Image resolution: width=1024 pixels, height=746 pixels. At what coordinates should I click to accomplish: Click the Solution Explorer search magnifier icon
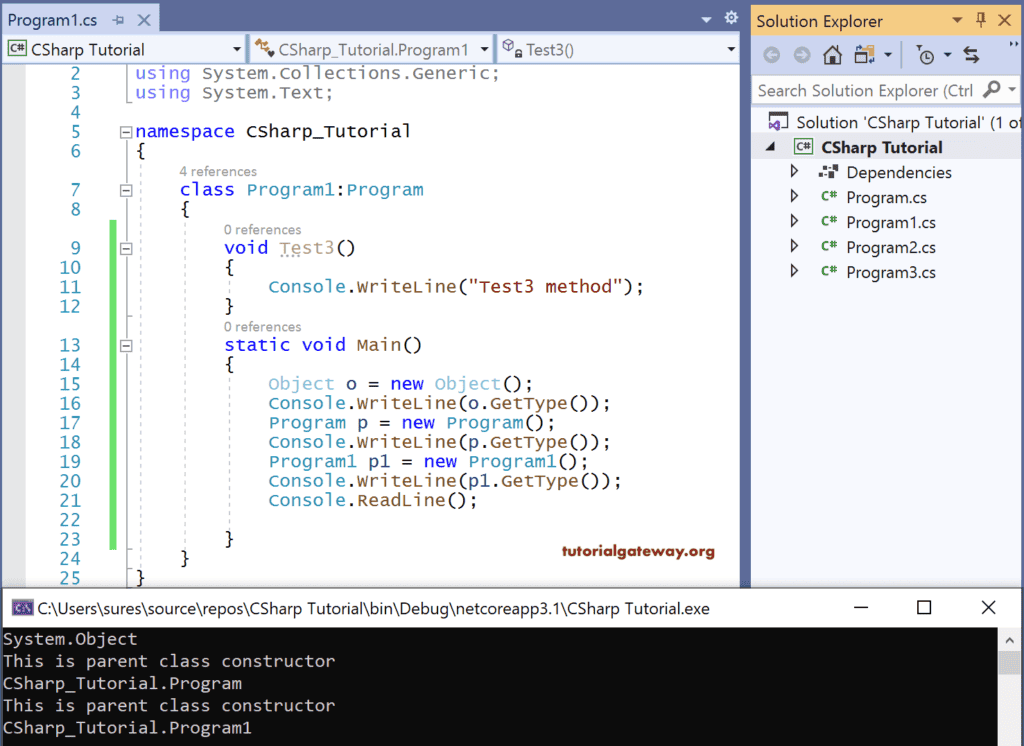991,90
